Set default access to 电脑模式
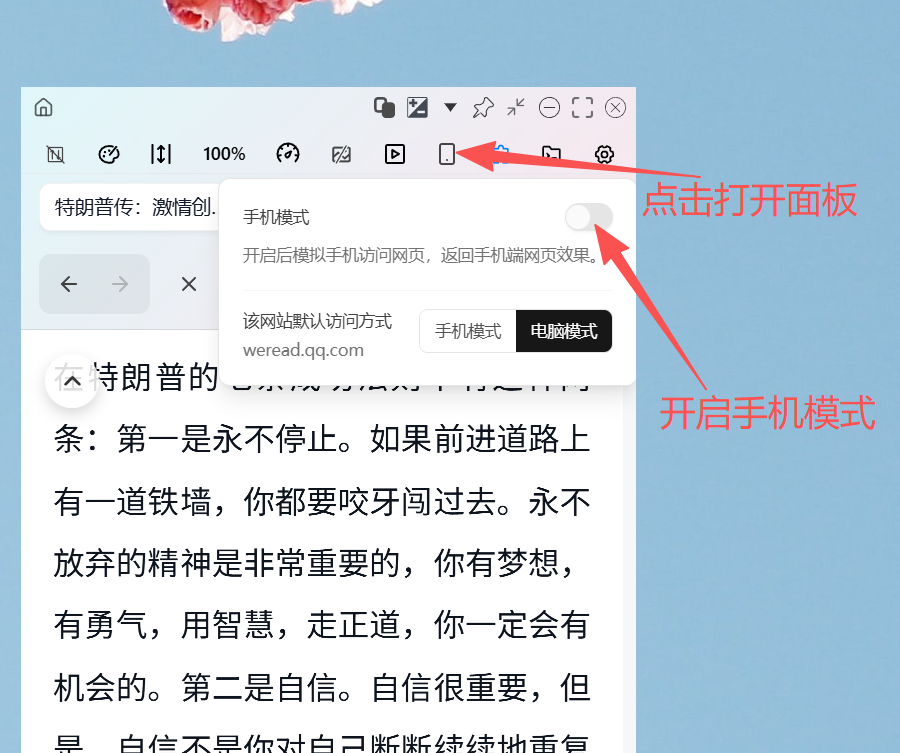The image size is (900, 753). [564, 331]
